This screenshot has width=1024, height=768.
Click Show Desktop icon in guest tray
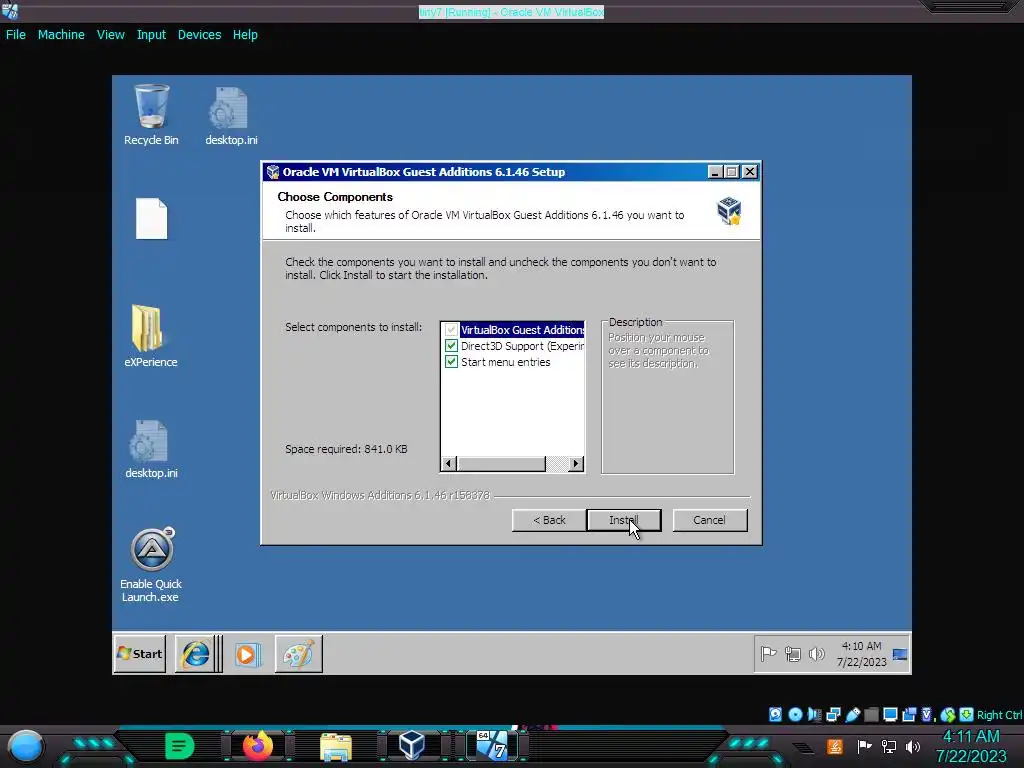pos(900,654)
